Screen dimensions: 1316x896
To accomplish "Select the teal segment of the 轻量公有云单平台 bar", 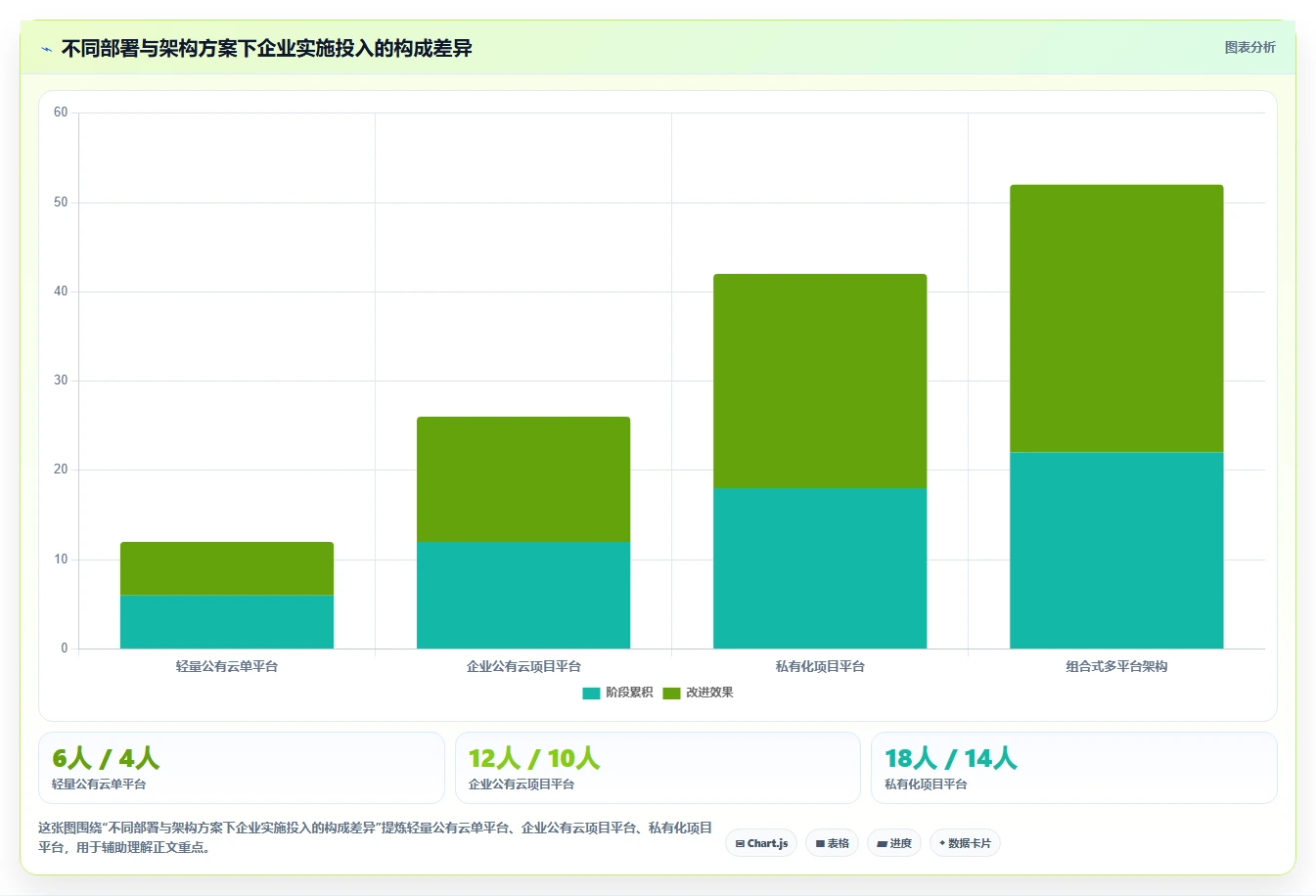I will (227, 621).
